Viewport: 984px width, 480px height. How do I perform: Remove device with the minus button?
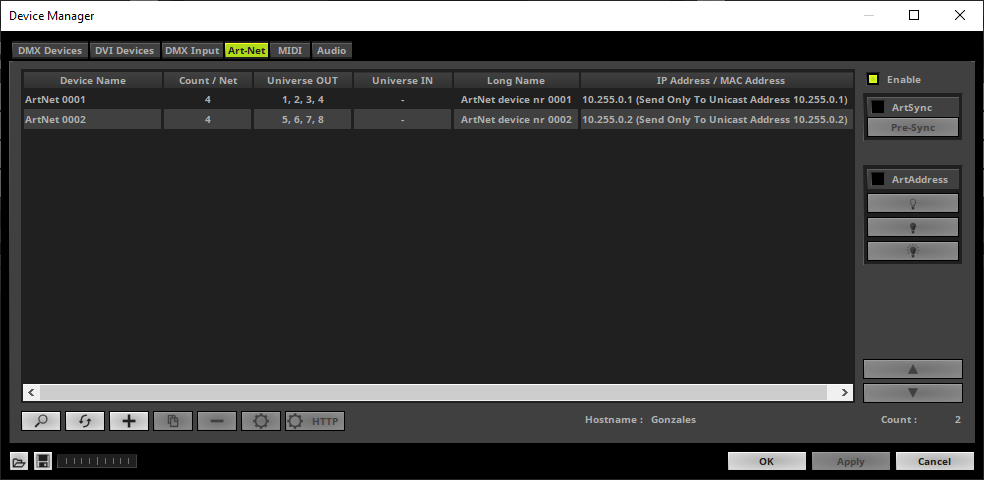[x=217, y=421]
